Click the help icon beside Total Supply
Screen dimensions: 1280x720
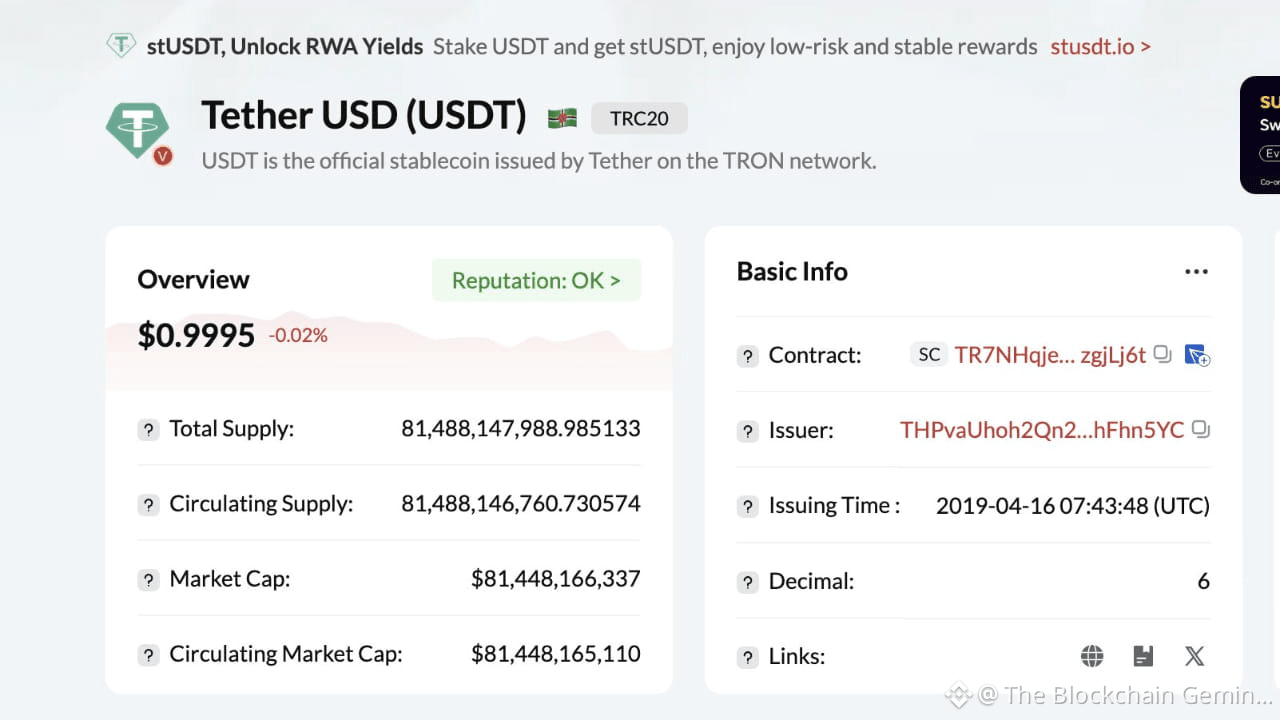[148, 430]
